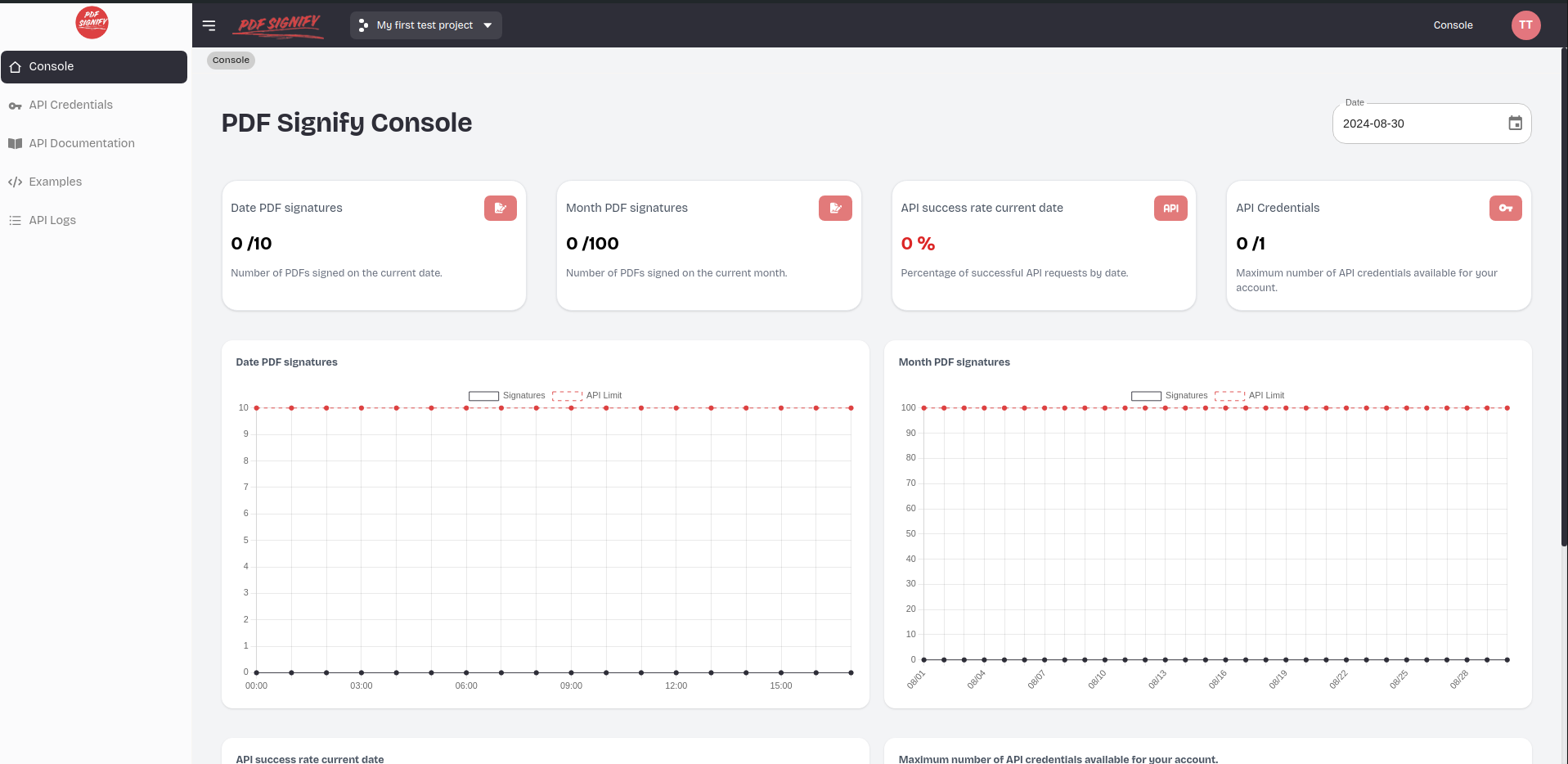
Task: Toggle API Limit legend in Date PDF signatures chart
Action: 586,396
